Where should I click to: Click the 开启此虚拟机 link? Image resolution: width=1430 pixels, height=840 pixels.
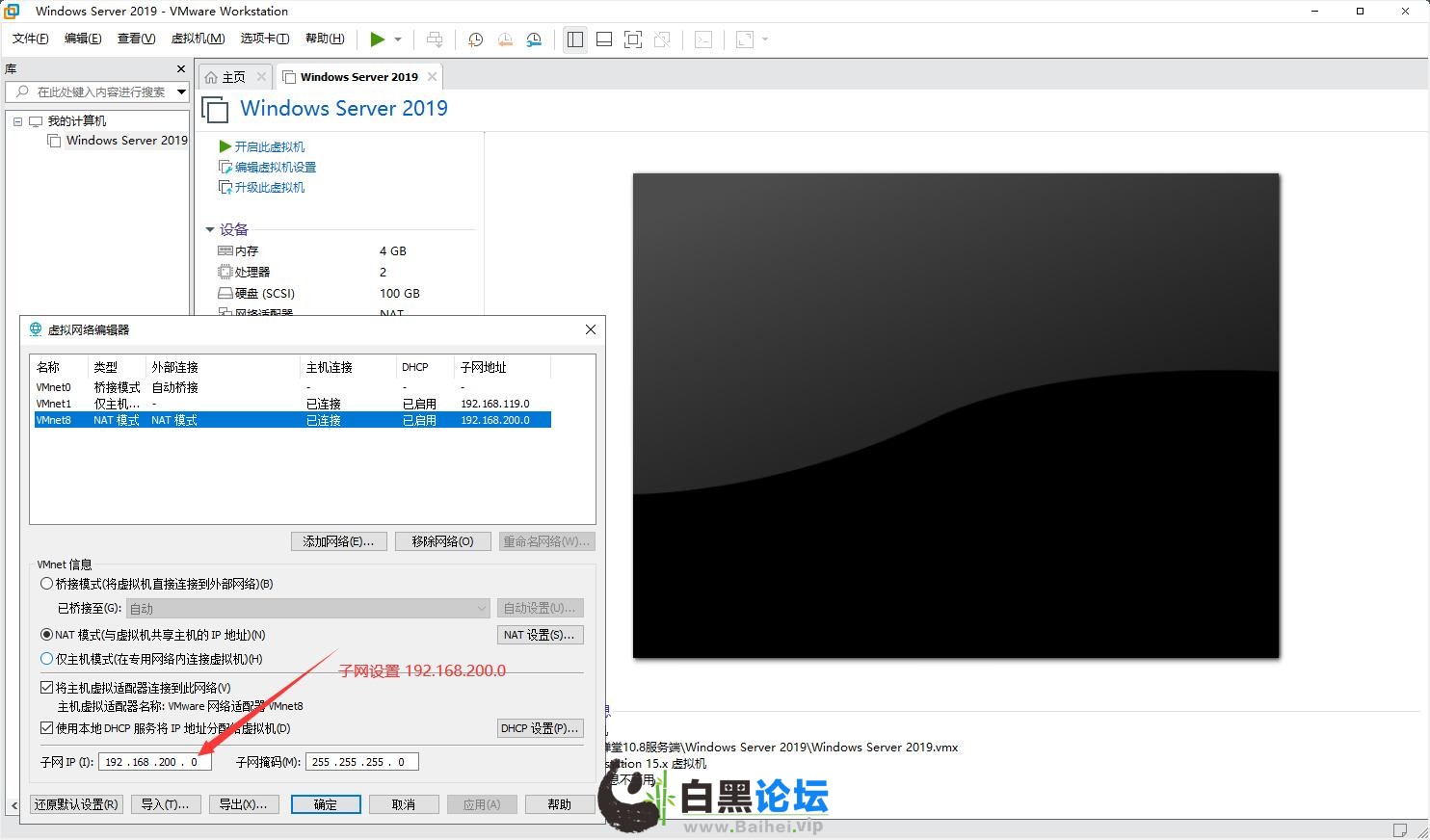[x=269, y=146]
